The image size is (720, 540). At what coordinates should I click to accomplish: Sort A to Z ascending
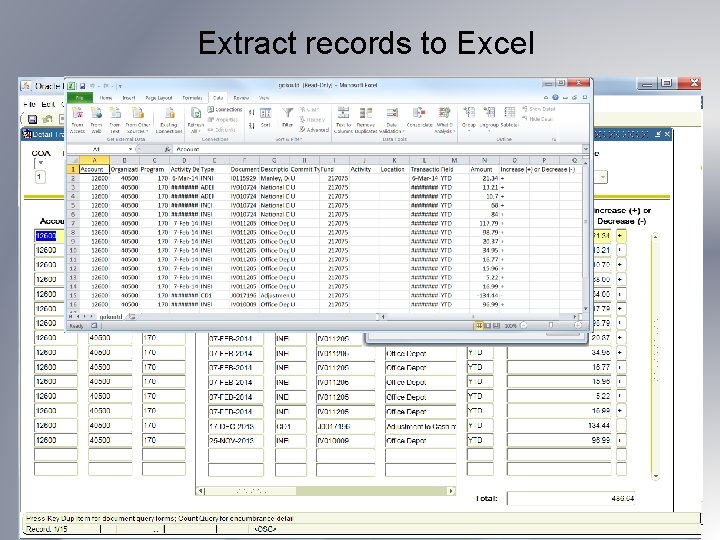tap(252, 112)
